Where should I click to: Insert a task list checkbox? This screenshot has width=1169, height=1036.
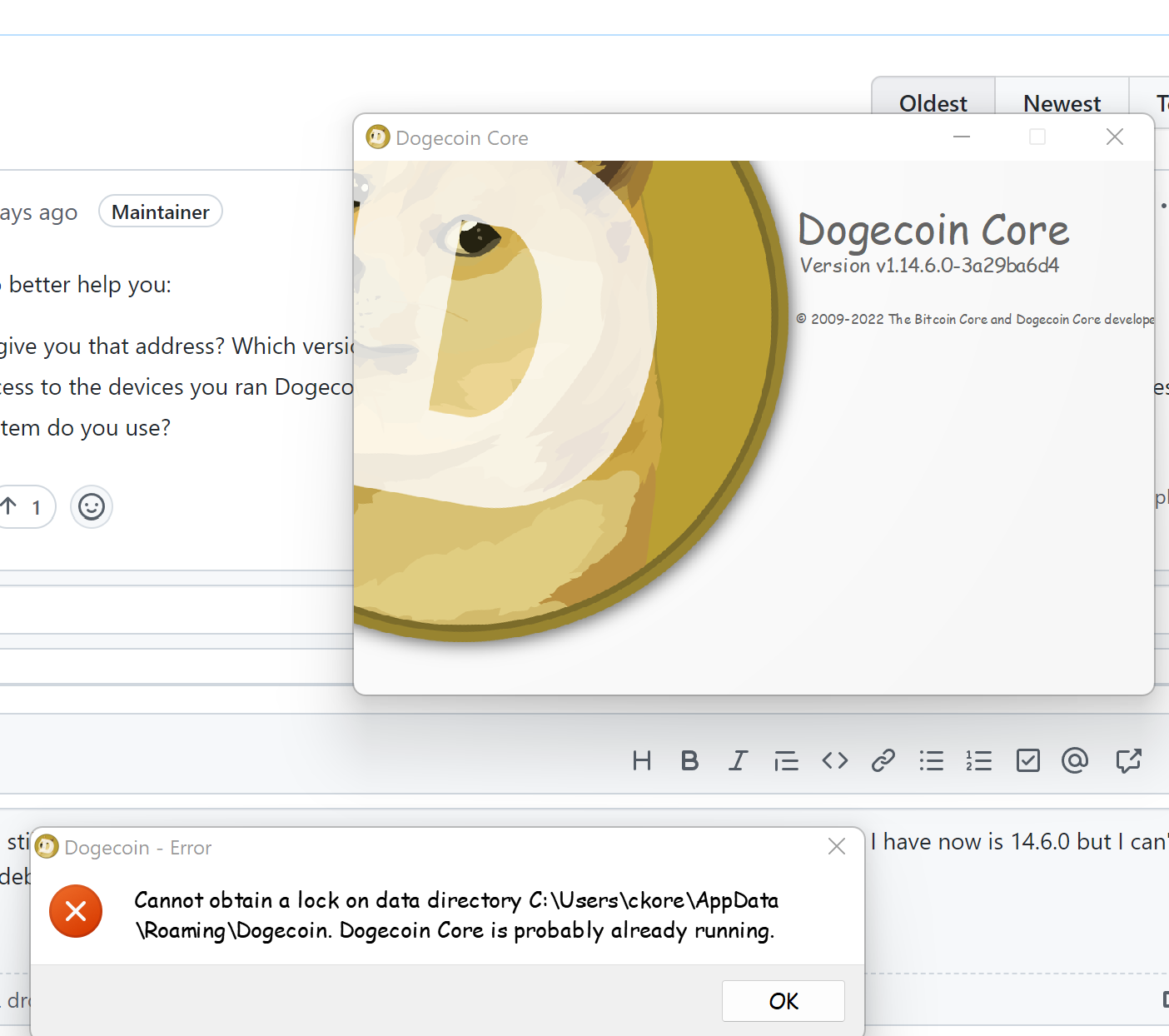click(x=1027, y=760)
